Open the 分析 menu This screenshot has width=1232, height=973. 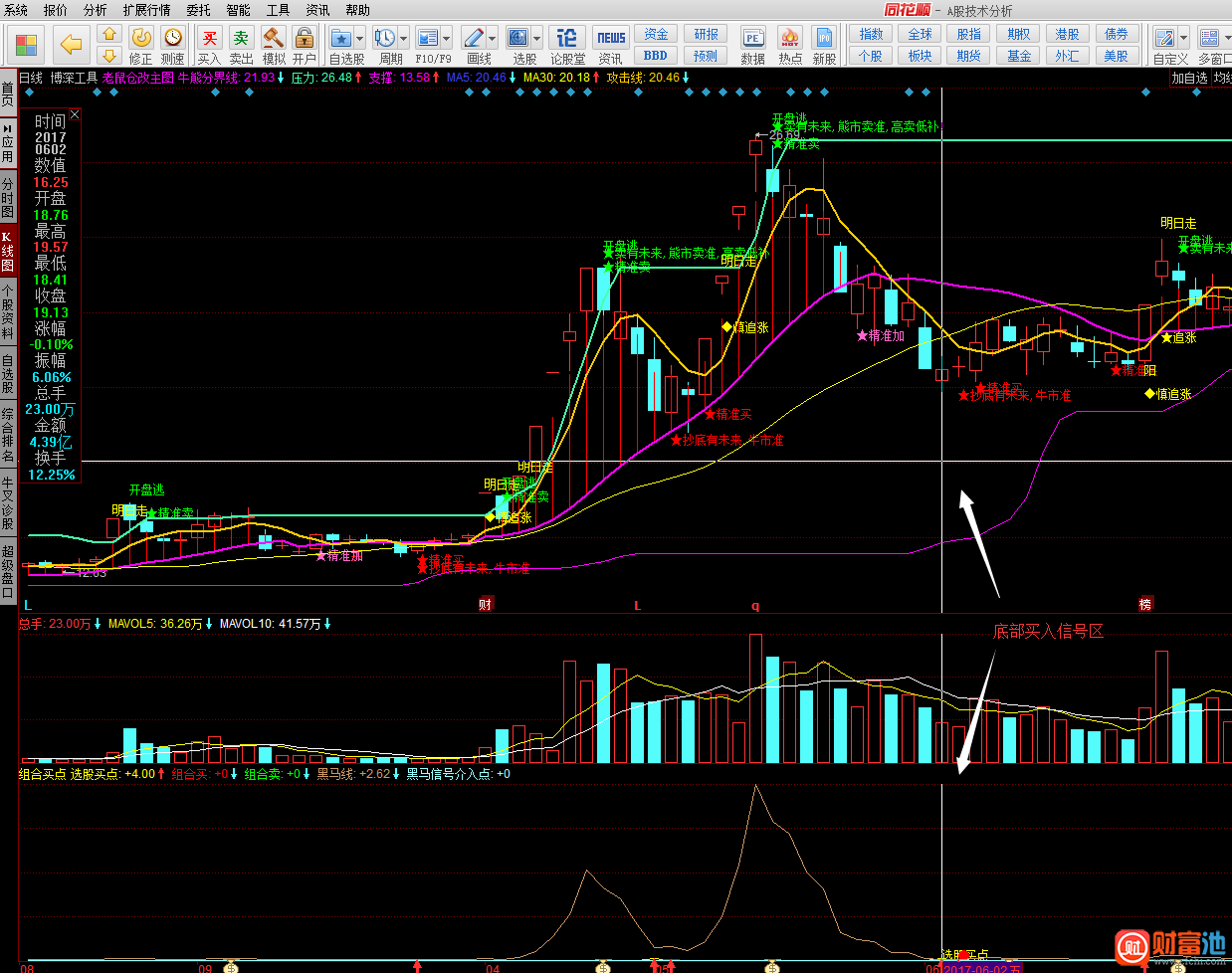point(96,10)
